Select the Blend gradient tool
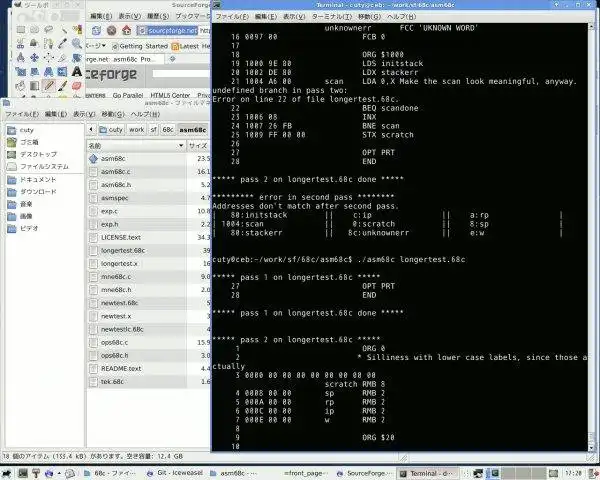Screen dimensions: 600x480 [x=34, y=86]
